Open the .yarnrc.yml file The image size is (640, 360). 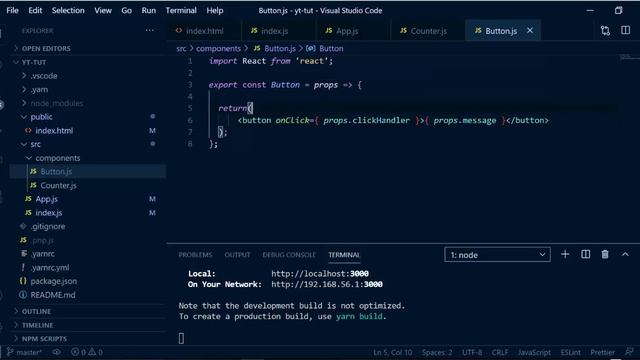coord(88,267)
